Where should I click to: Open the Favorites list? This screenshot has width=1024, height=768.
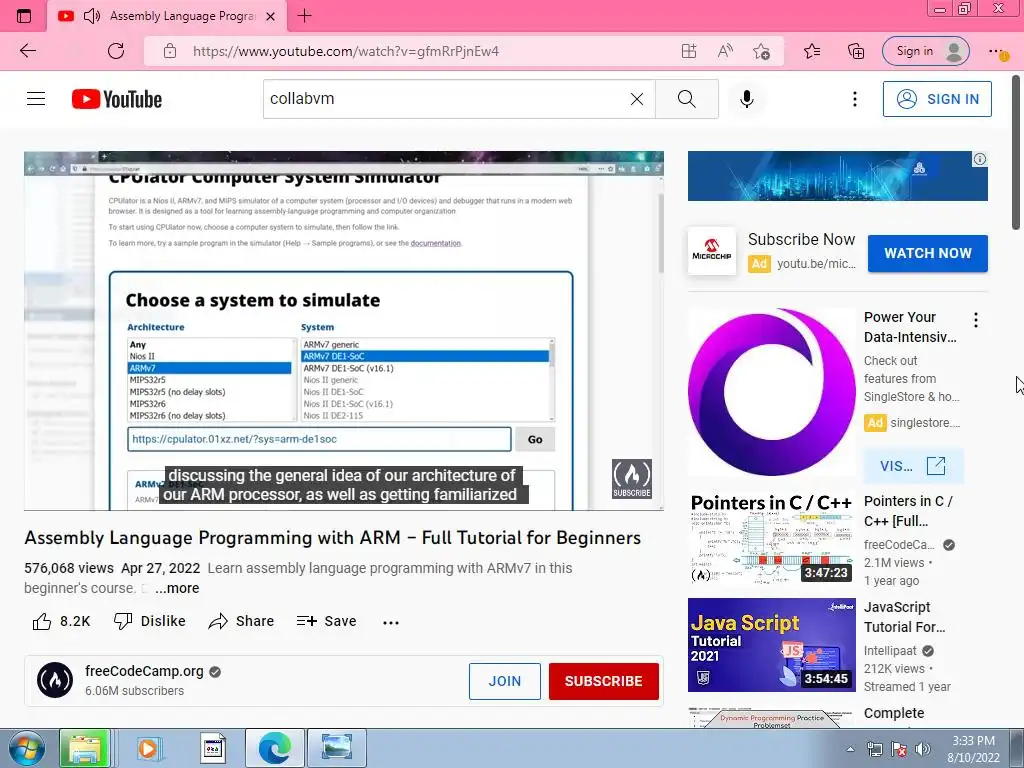tap(812, 51)
